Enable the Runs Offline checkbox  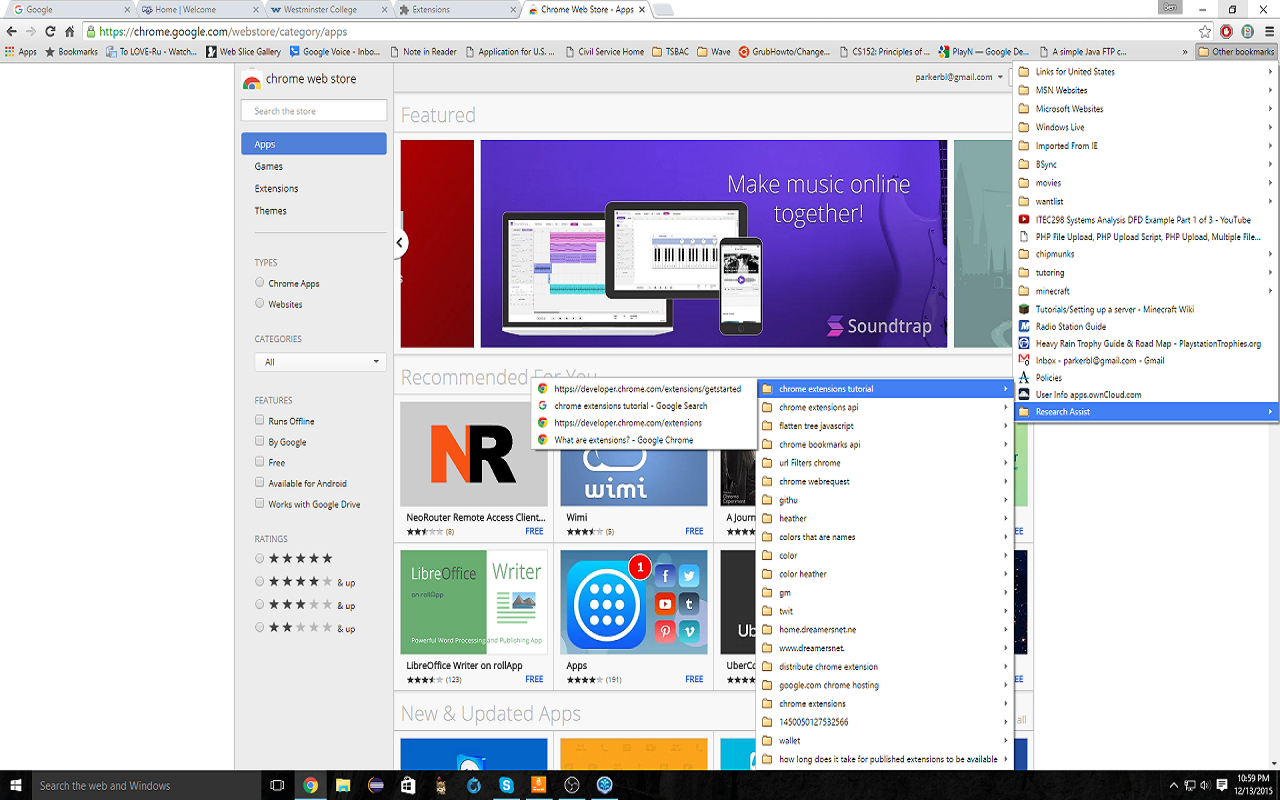click(x=260, y=421)
